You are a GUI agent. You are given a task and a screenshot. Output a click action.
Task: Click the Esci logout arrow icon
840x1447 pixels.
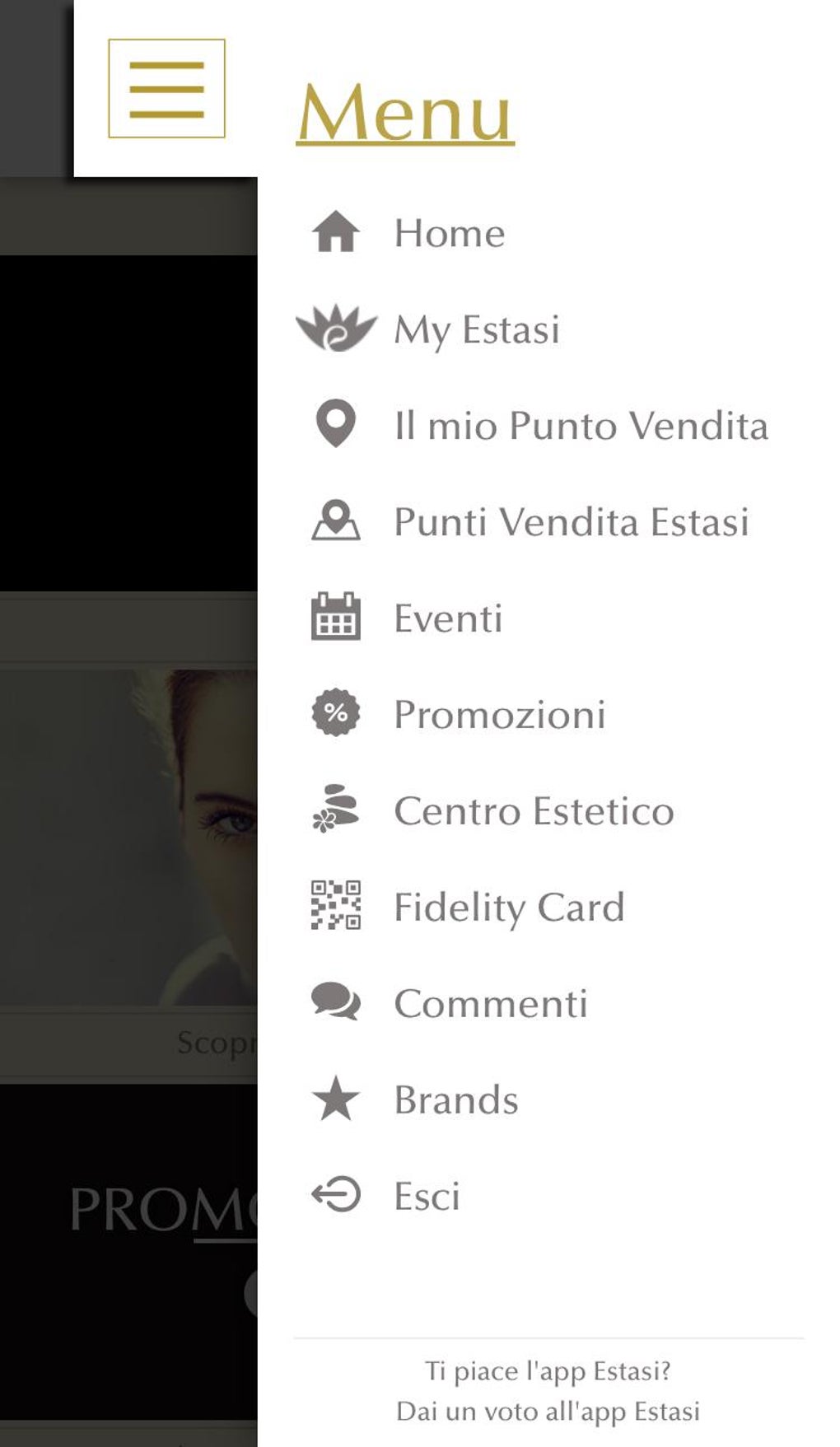point(336,1195)
